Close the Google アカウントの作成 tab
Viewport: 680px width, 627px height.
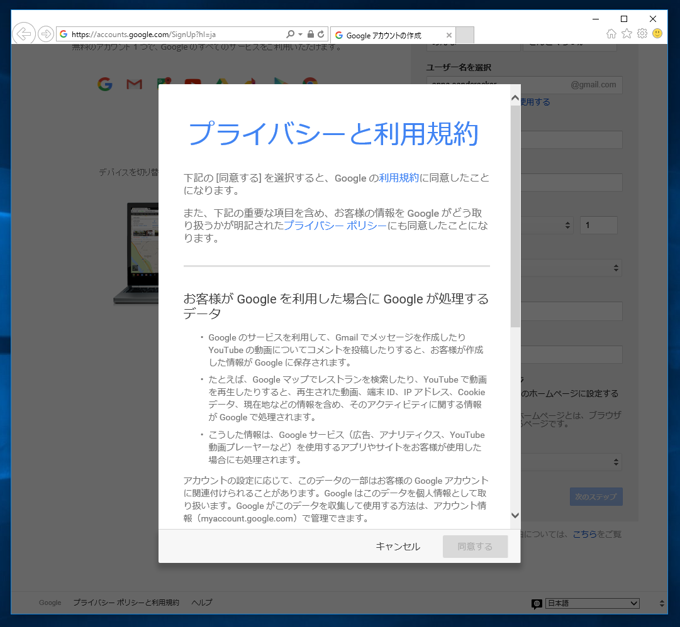point(449,35)
